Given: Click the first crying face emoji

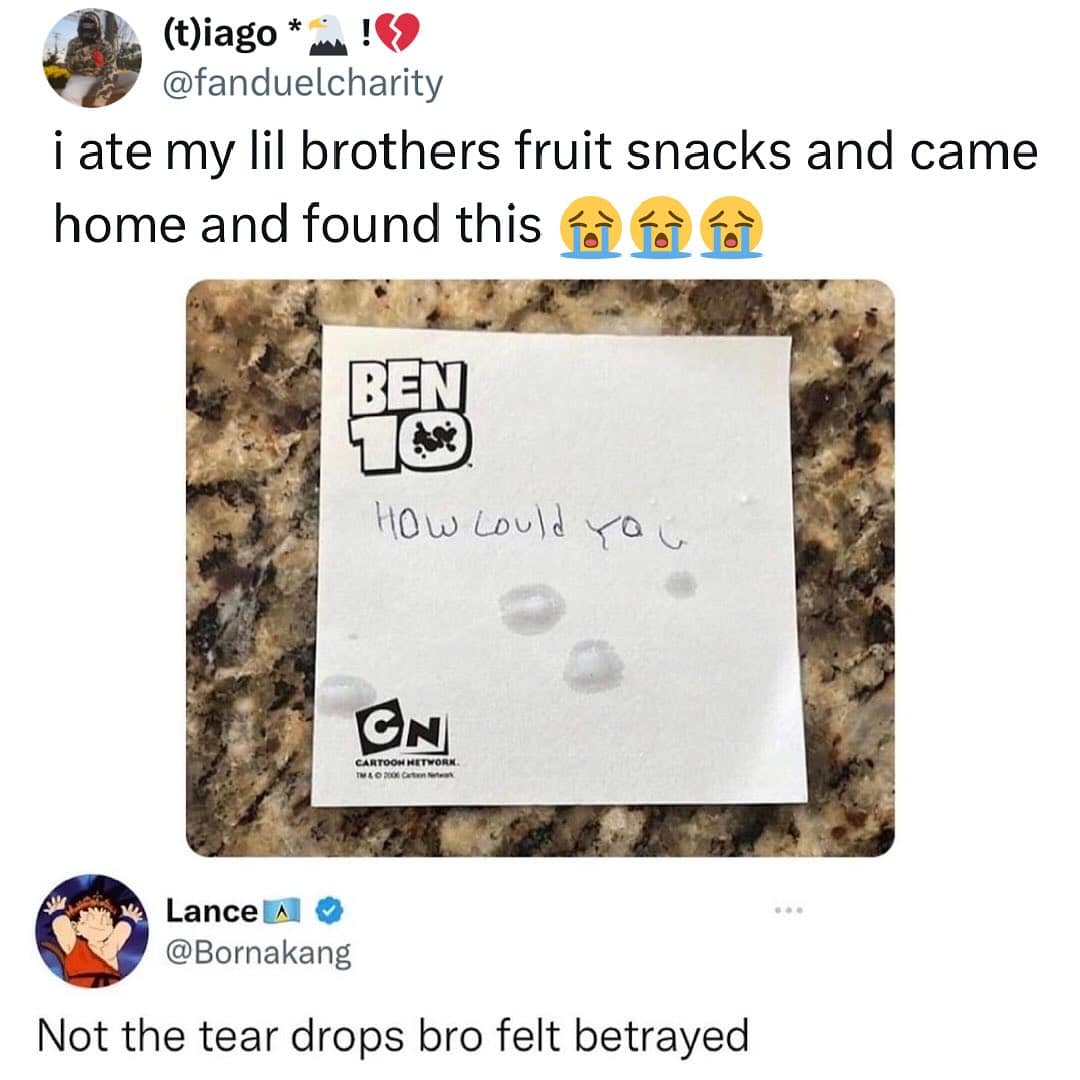Looking at the screenshot, I should [x=591, y=226].
